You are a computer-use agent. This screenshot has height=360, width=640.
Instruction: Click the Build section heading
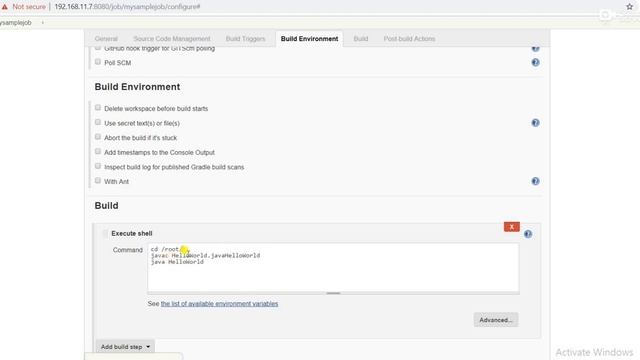pos(107,206)
